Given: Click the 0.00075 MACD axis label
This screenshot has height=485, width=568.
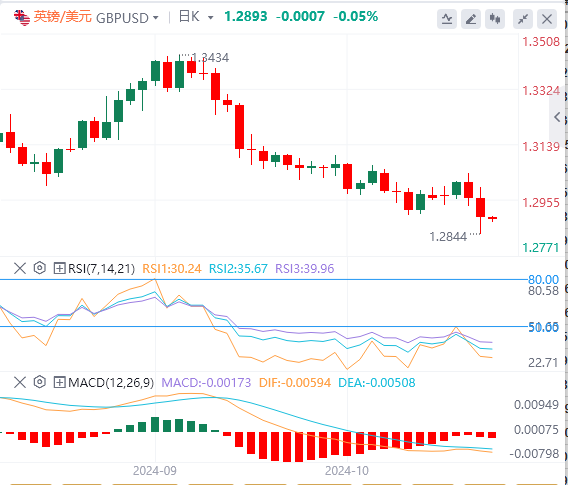Looking at the screenshot, I should coord(536,430).
